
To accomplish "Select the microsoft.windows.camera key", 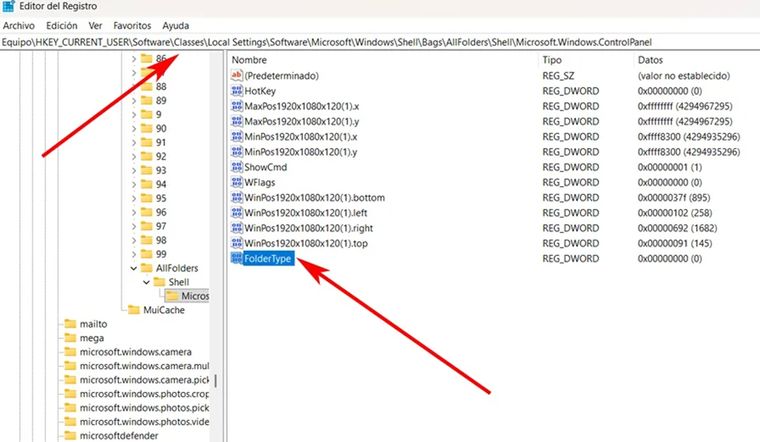I will point(135,352).
